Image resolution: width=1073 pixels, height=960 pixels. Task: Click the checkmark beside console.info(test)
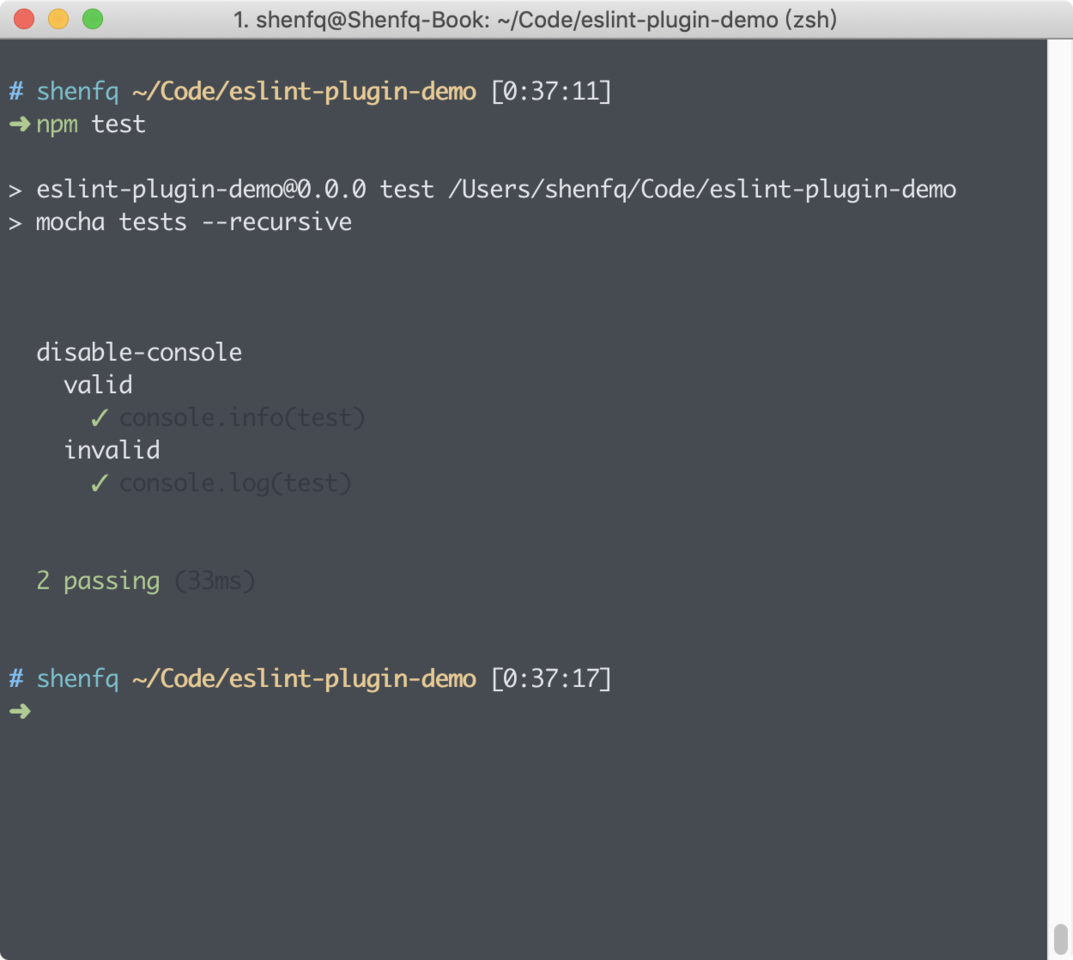99,417
